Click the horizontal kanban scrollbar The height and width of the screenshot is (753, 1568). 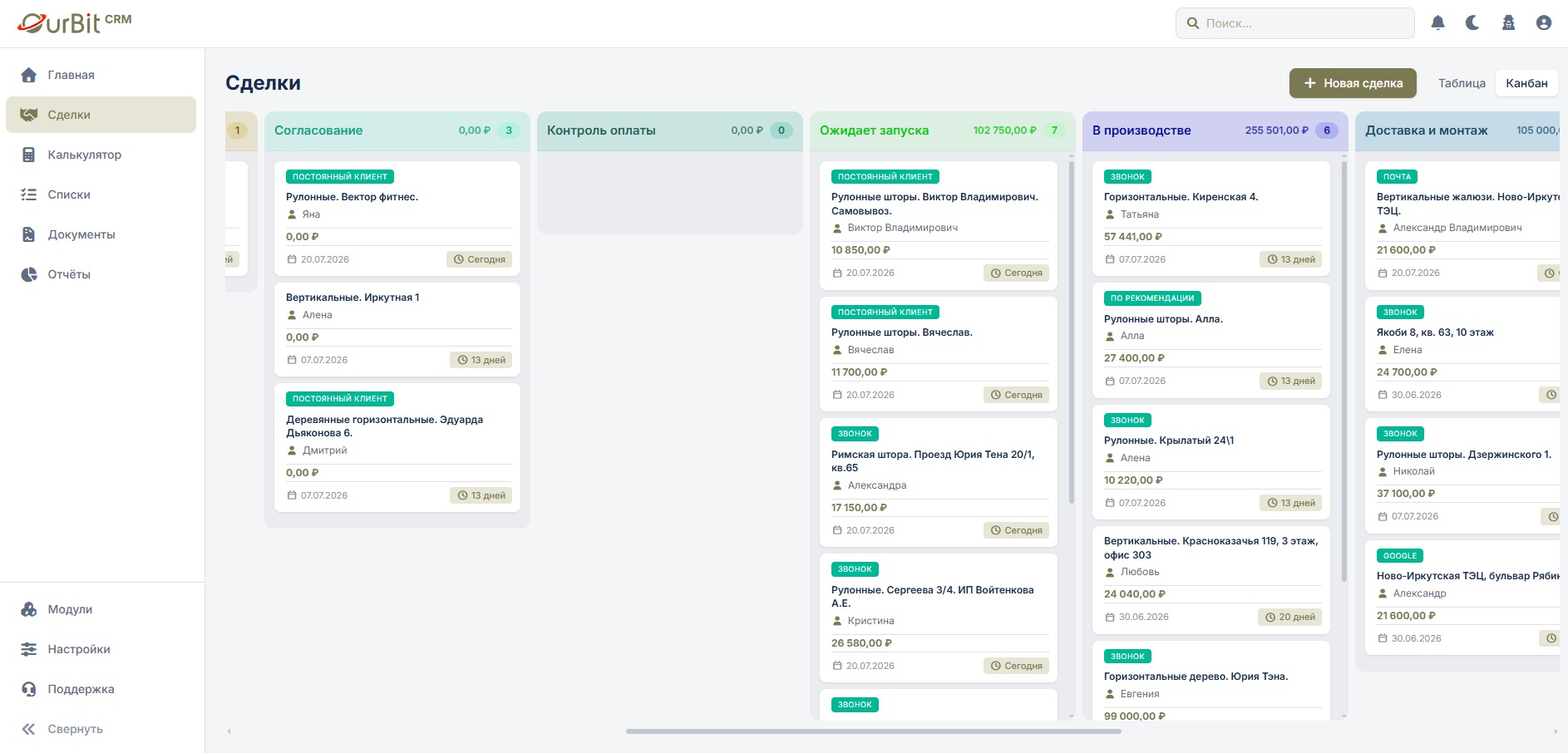tap(874, 731)
